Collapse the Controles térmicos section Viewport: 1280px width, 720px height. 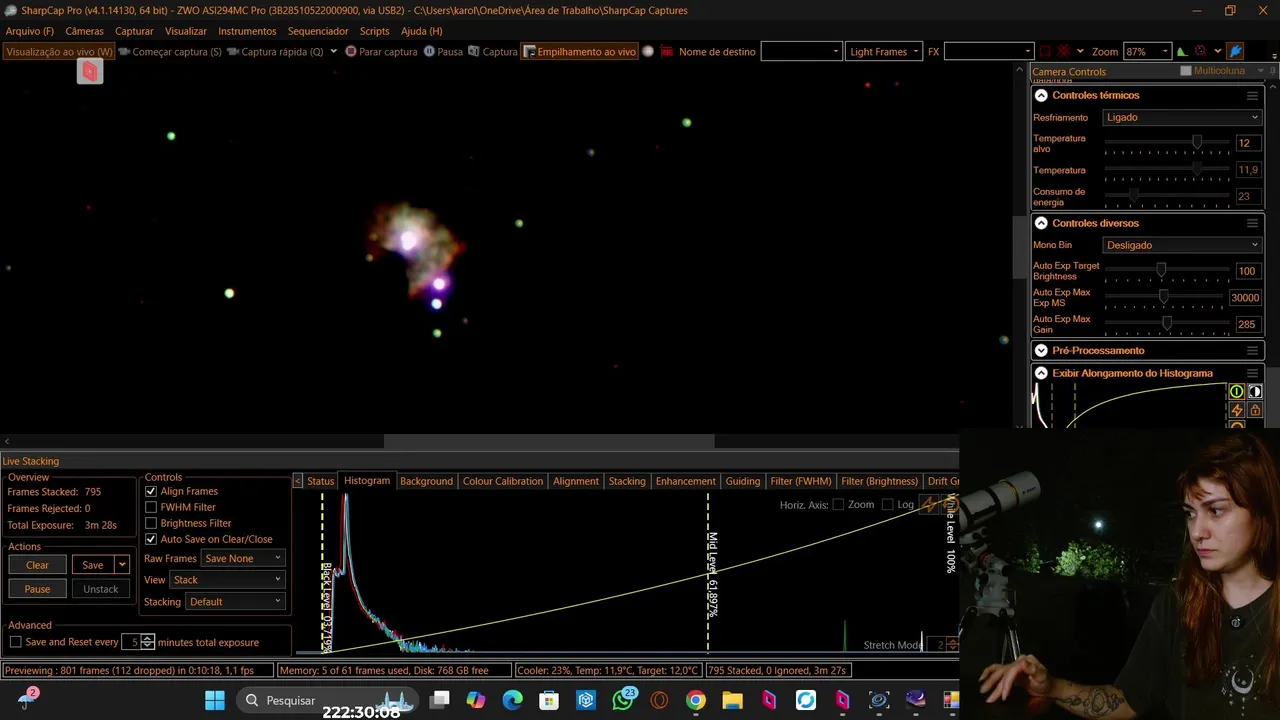click(x=1041, y=95)
